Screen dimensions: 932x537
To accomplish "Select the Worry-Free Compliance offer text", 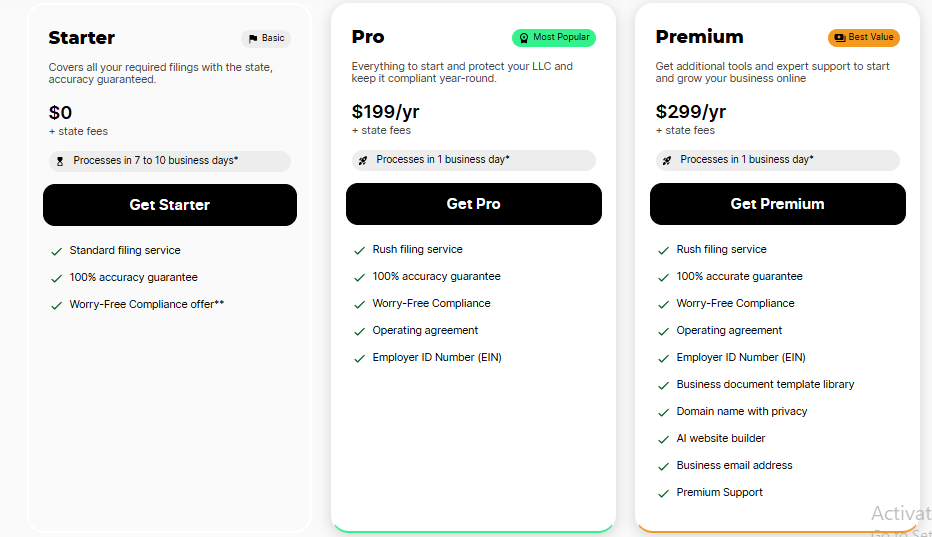I will pos(147,304).
